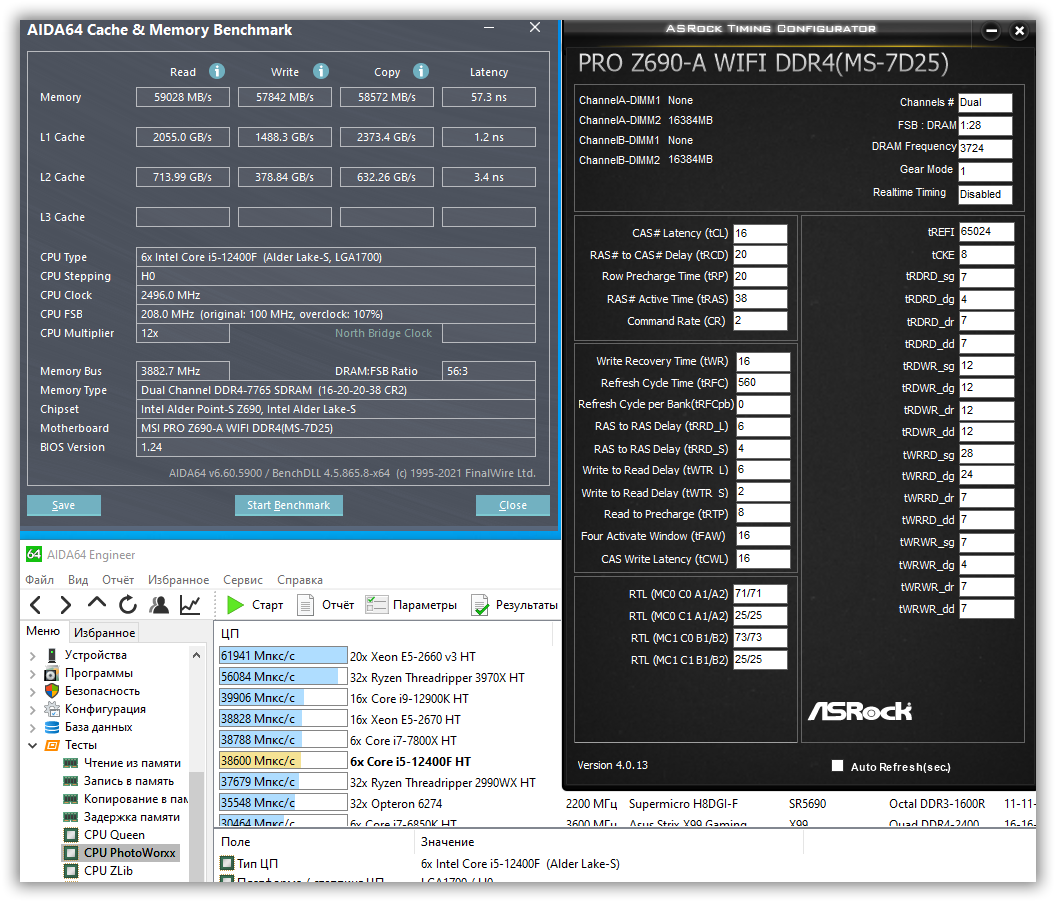Click the Realtime Timing Disabled field

985,194
